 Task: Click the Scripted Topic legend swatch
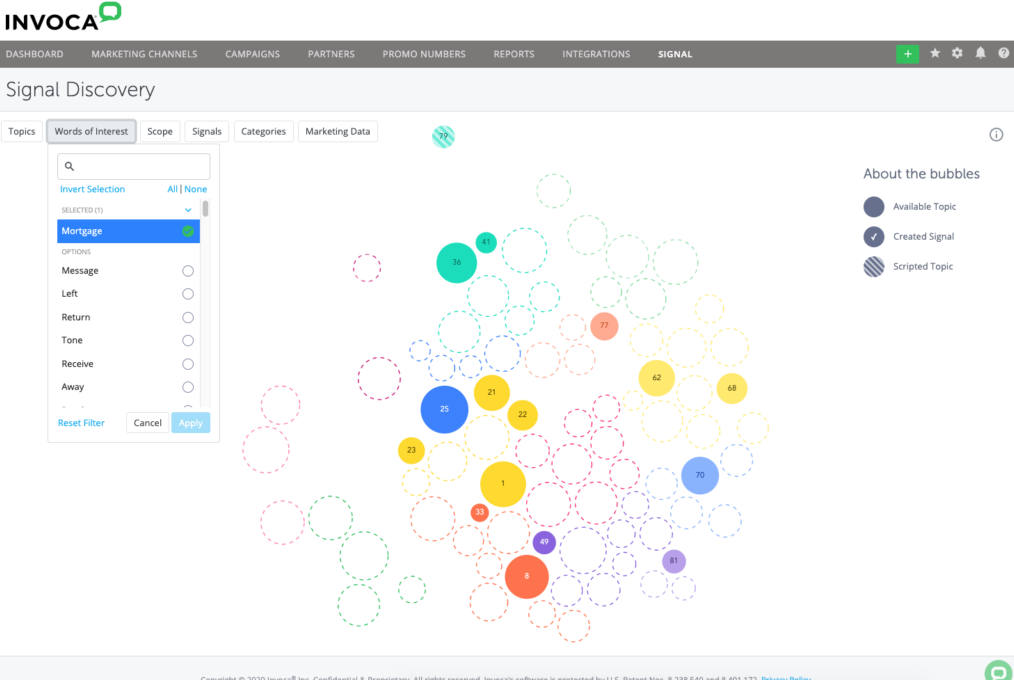pos(874,266)
